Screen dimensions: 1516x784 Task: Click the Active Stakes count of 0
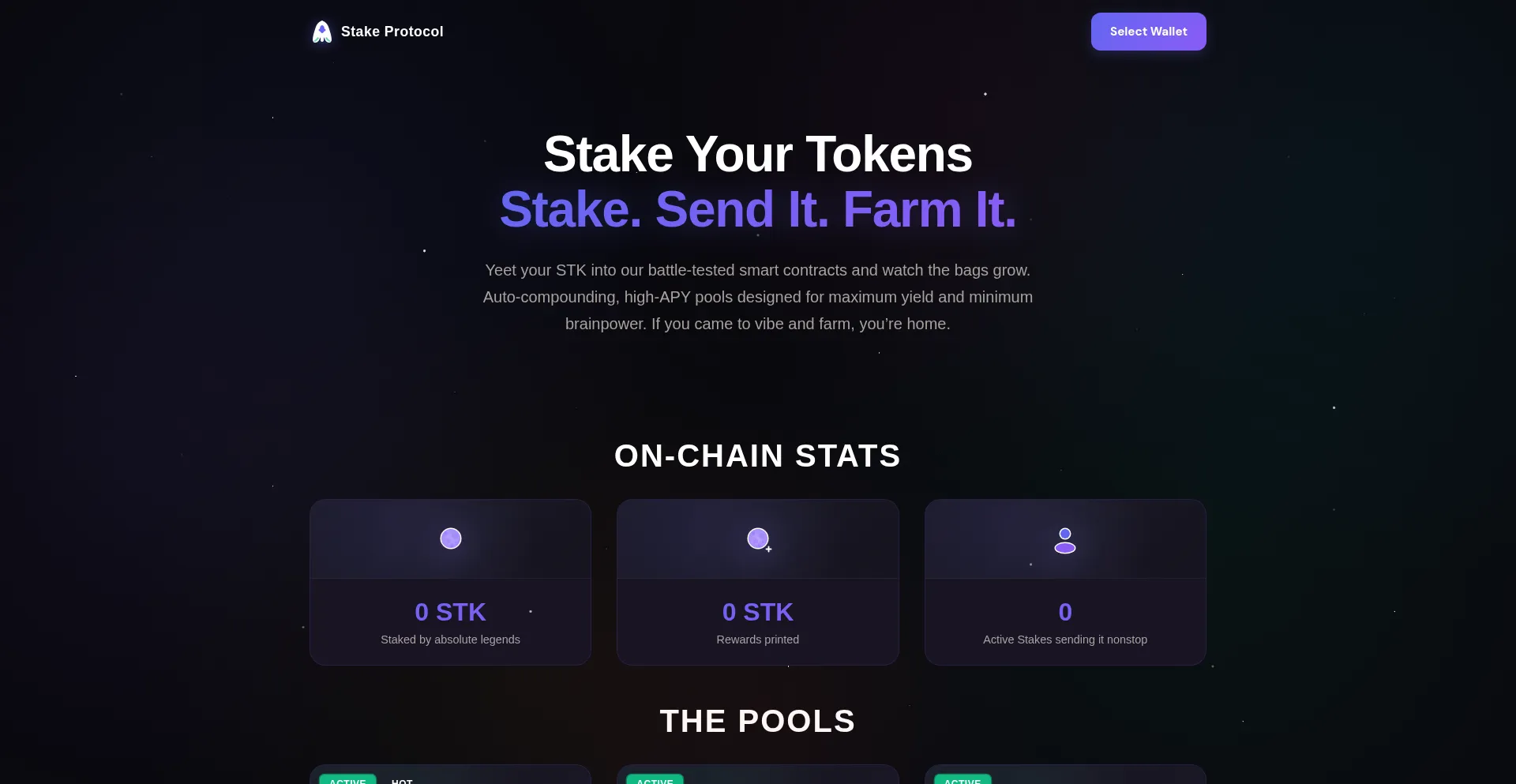(1065, 612)
